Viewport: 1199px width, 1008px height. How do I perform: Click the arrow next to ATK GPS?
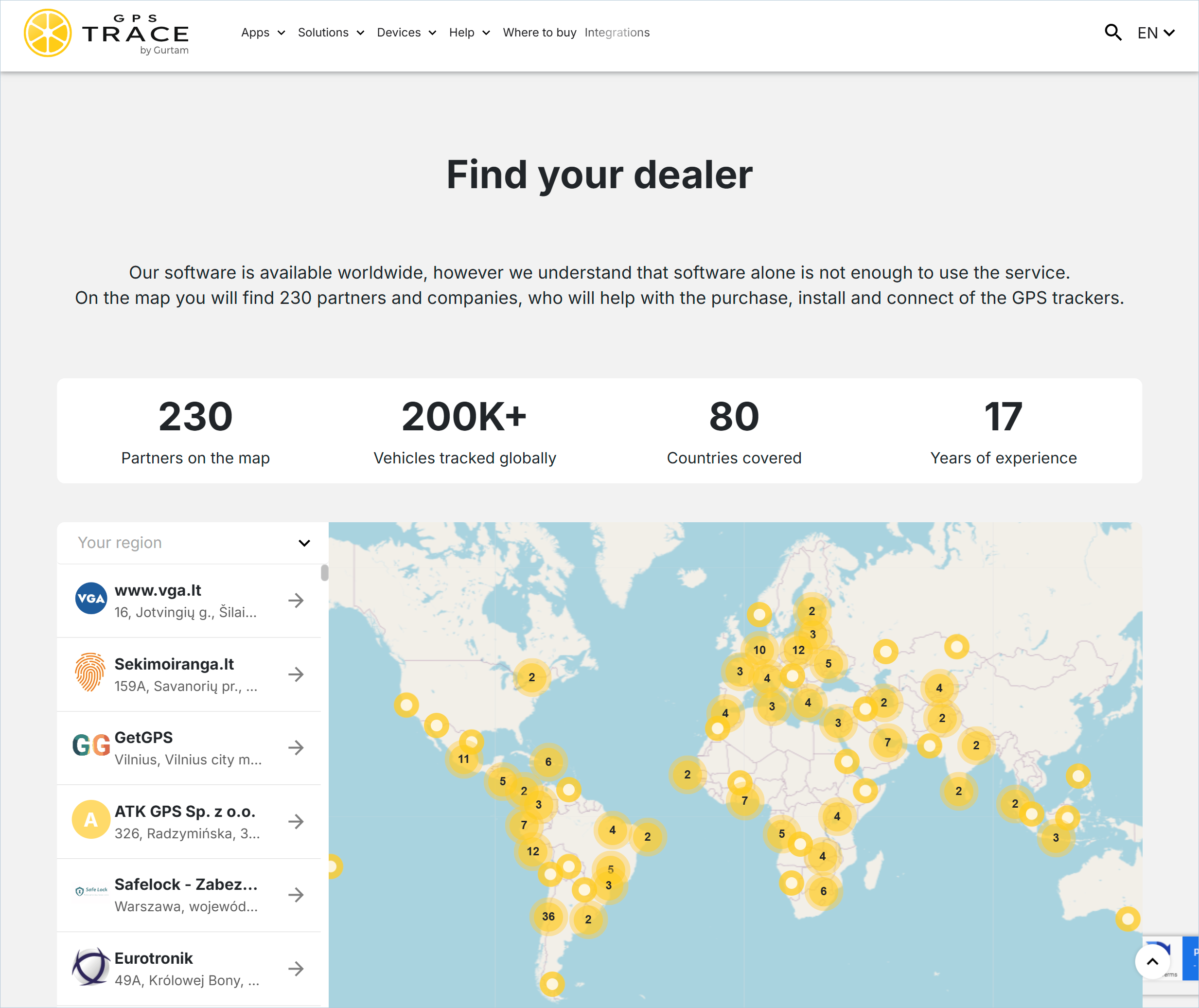point(296,822)
